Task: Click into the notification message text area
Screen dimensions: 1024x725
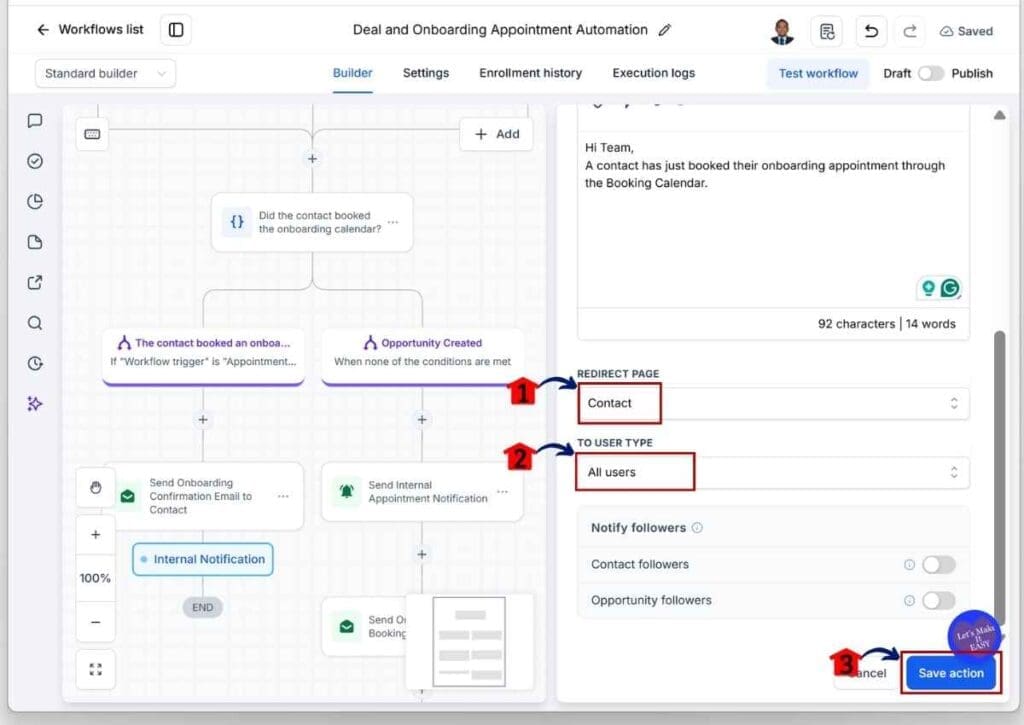Action: pyautogui.click(x=773, y=219)
